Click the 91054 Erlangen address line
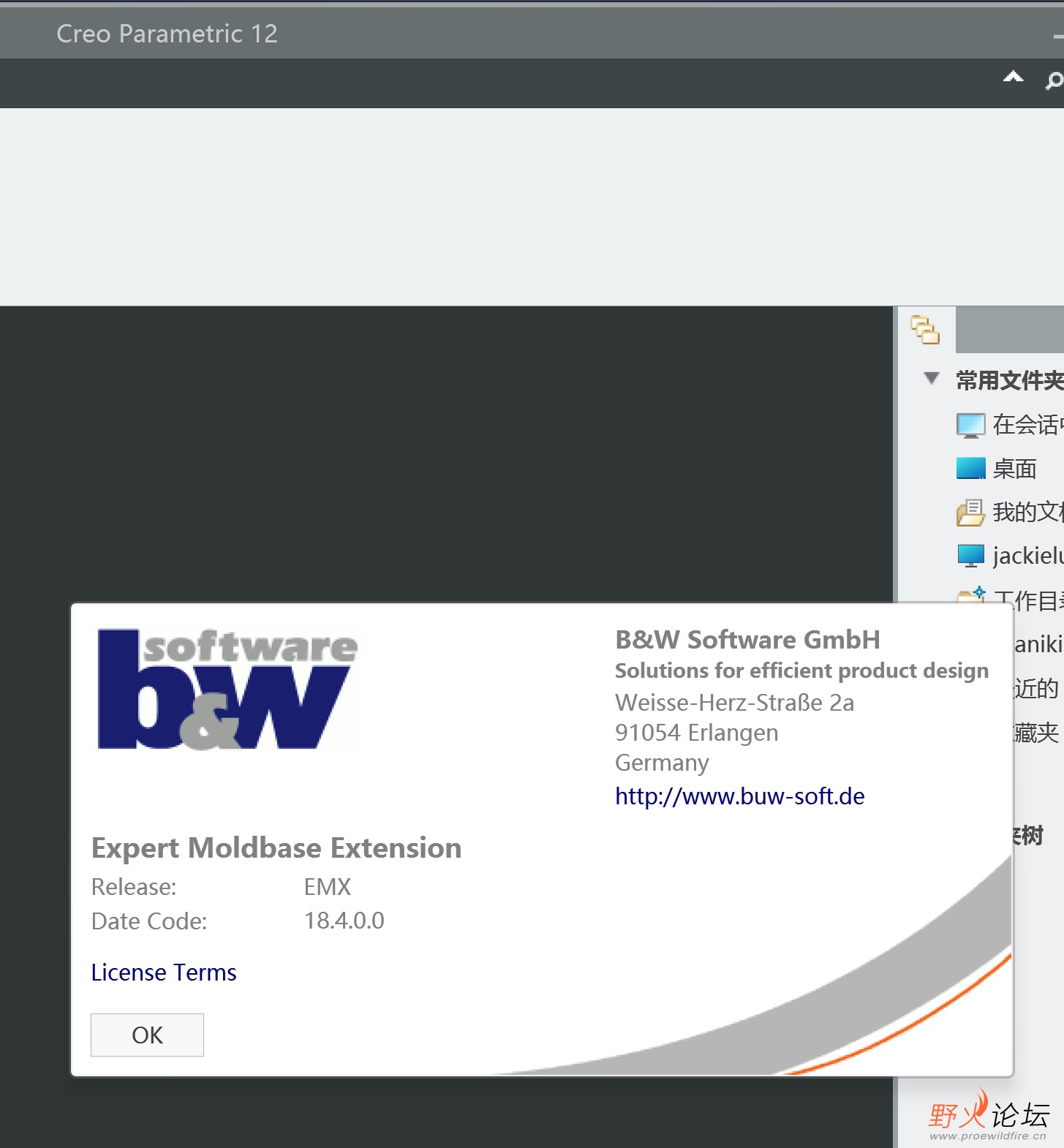 696,733
